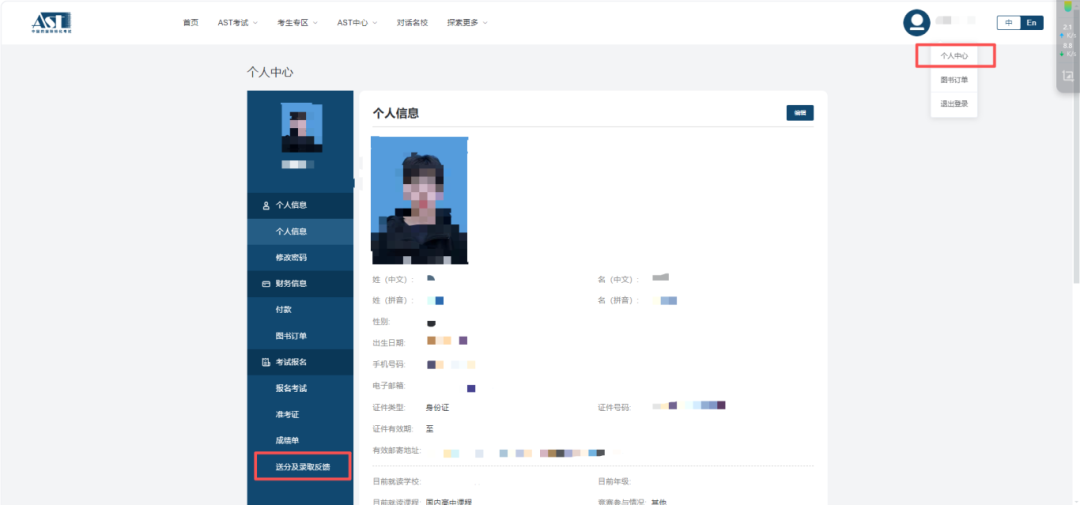Viewport: 1080px width, 505px height.
Task: Click the form icon beside 考试报名
Action: (266, 362)
